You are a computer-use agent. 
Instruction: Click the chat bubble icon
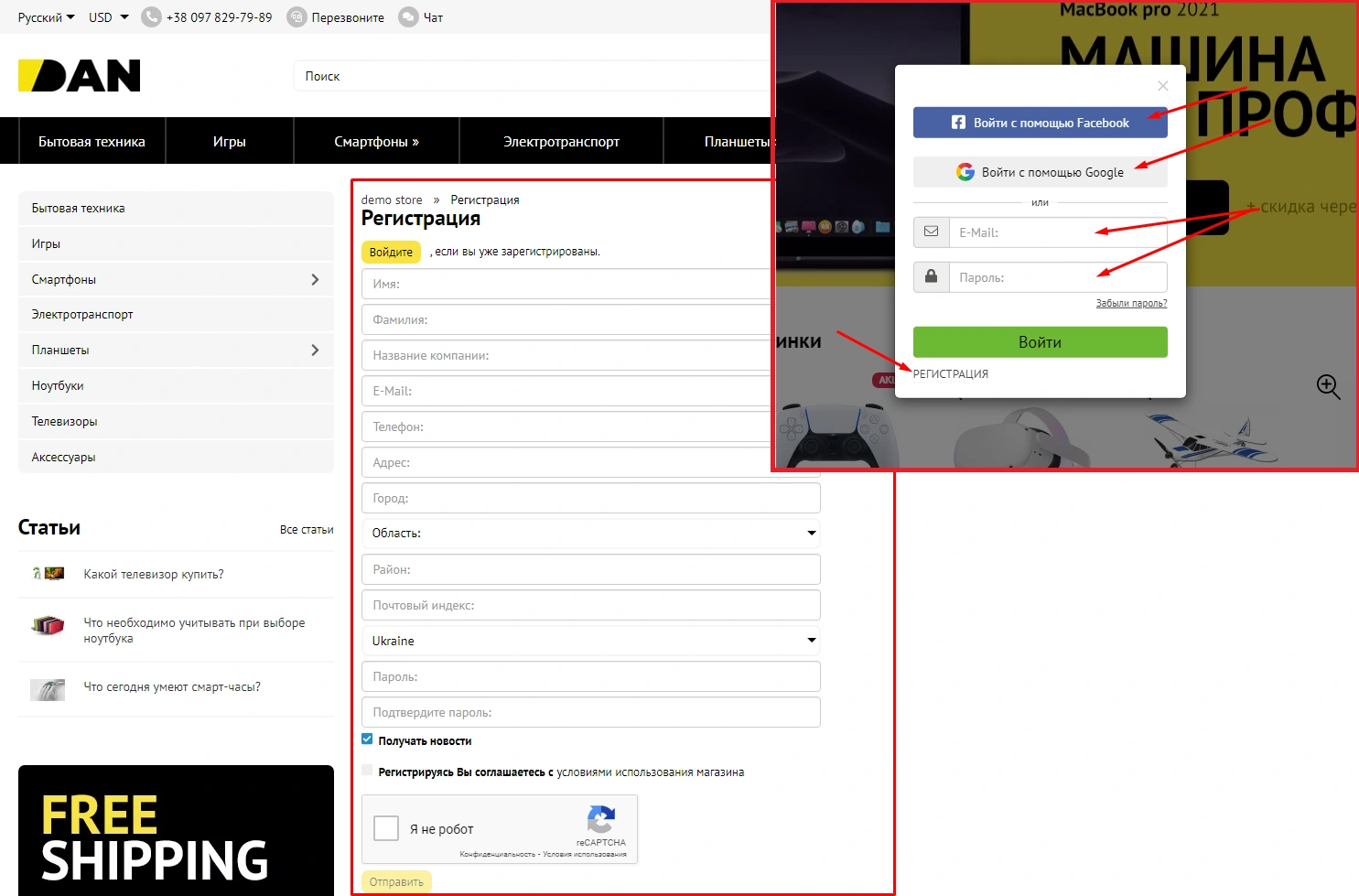408,17
